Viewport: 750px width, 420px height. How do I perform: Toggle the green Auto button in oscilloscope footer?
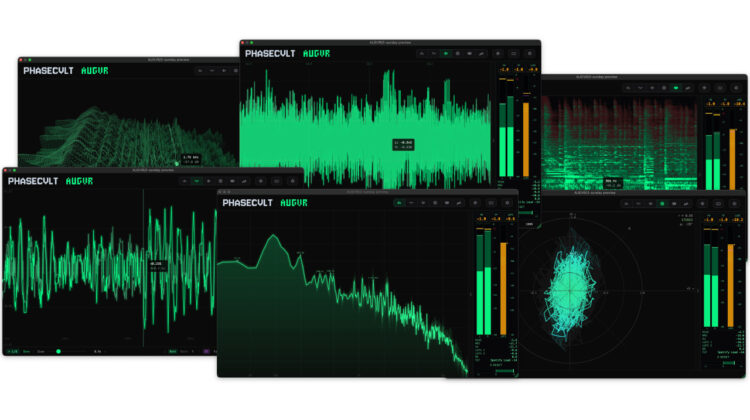click(173, 351)
